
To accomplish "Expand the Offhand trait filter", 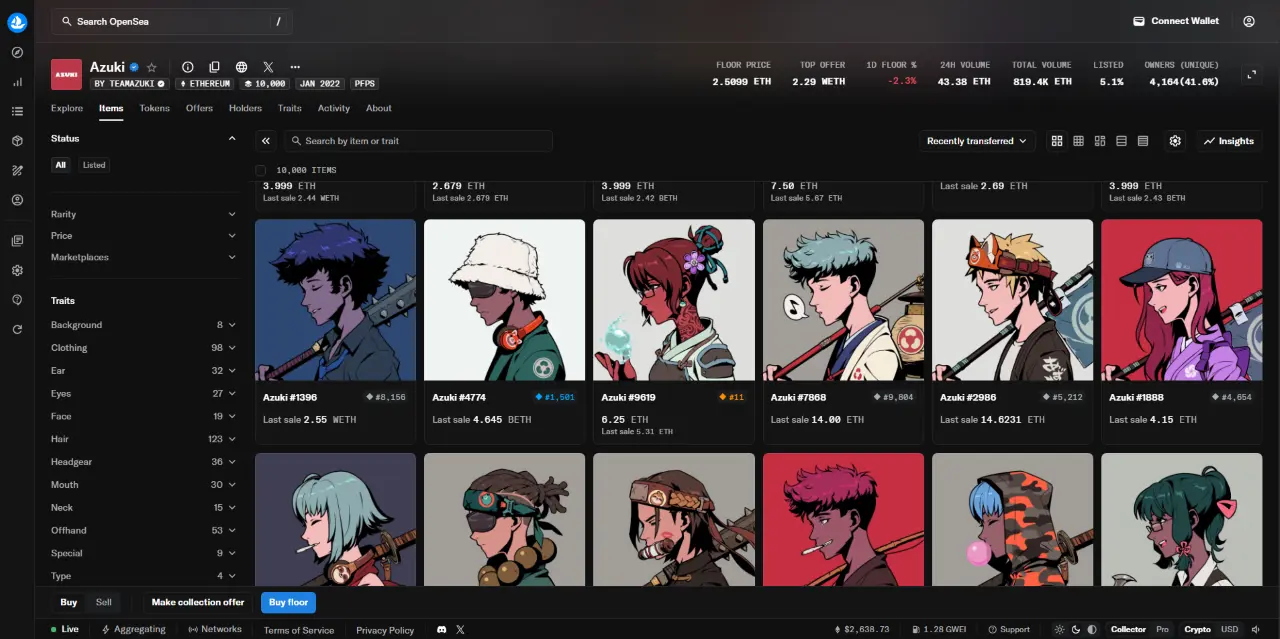I will [x=143, y=530].
